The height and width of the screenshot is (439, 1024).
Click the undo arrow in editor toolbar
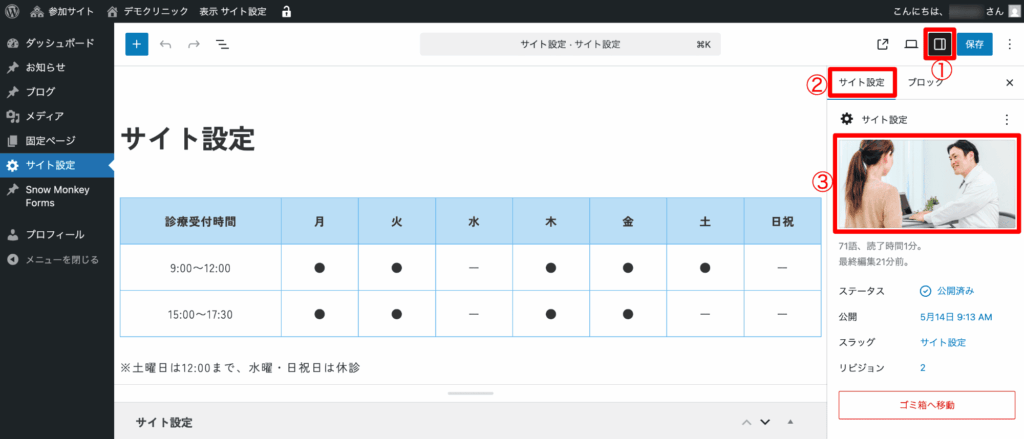click(165, 44)
